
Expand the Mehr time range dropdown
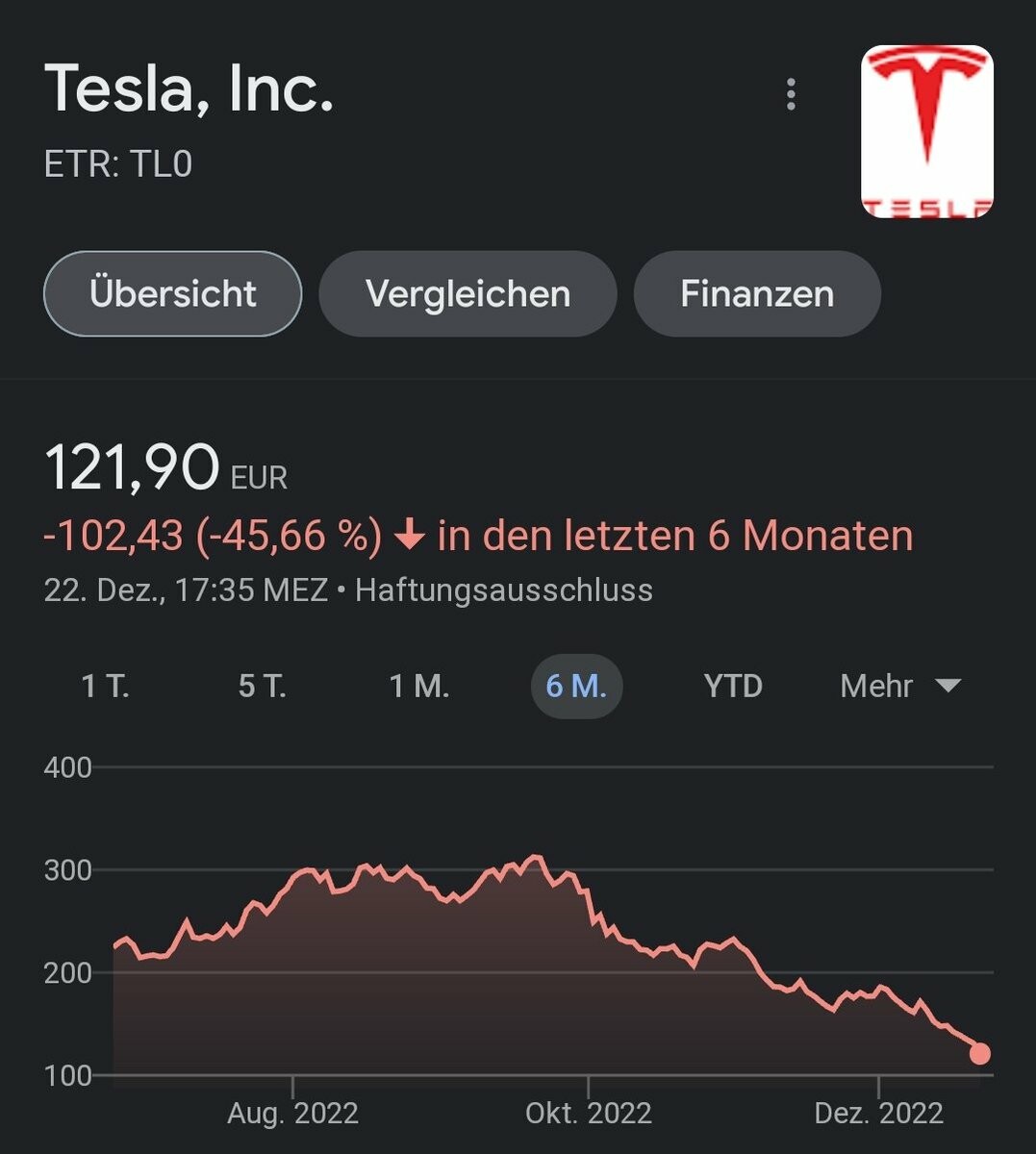pyautogui.click(x=876, y=687)
